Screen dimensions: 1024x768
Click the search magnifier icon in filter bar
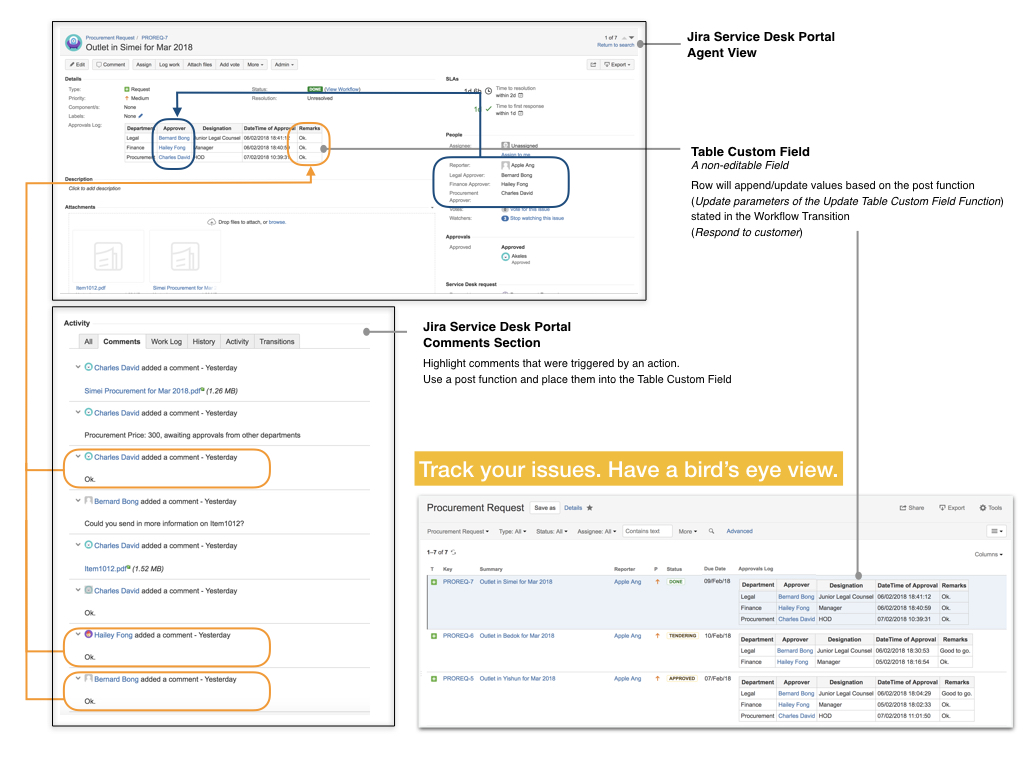(x=711, y=531)
